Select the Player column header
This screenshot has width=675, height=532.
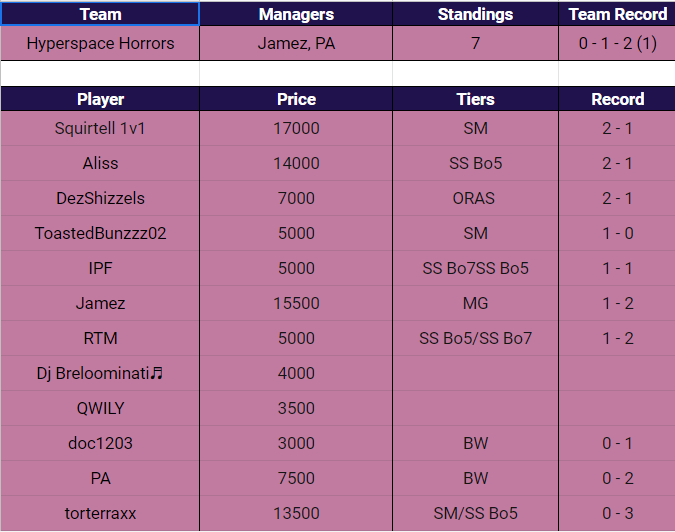pos(100,99)
